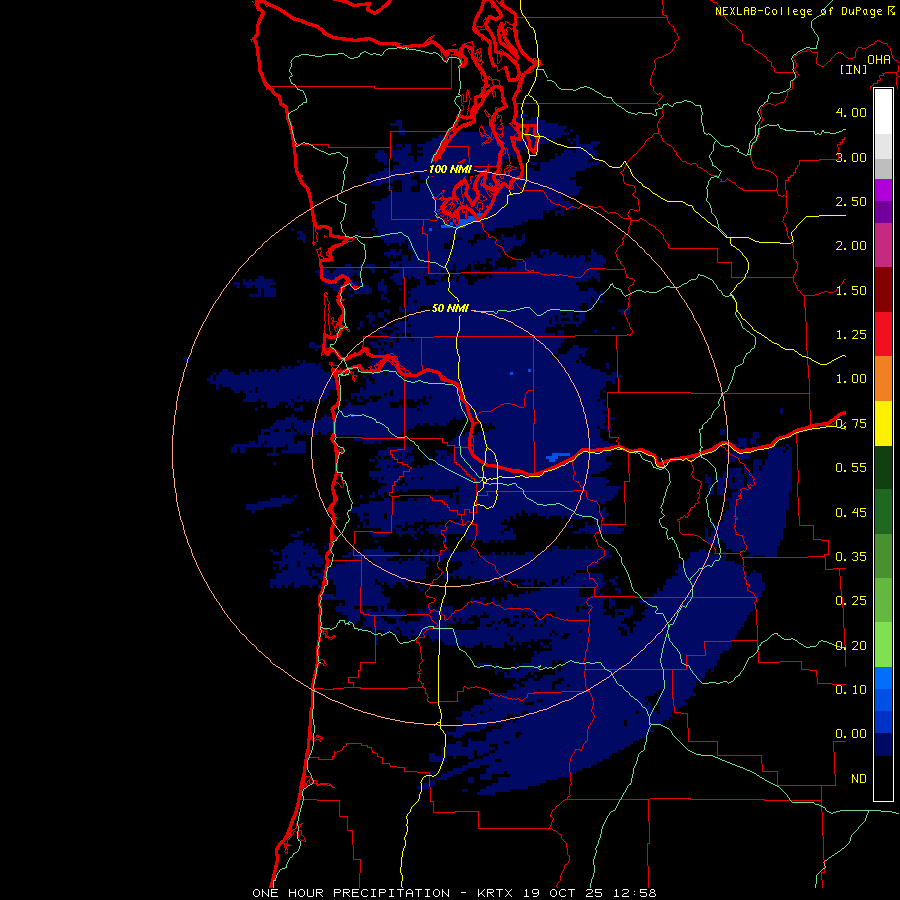Click the "OHA" product label above legend

tap(879, 60)
